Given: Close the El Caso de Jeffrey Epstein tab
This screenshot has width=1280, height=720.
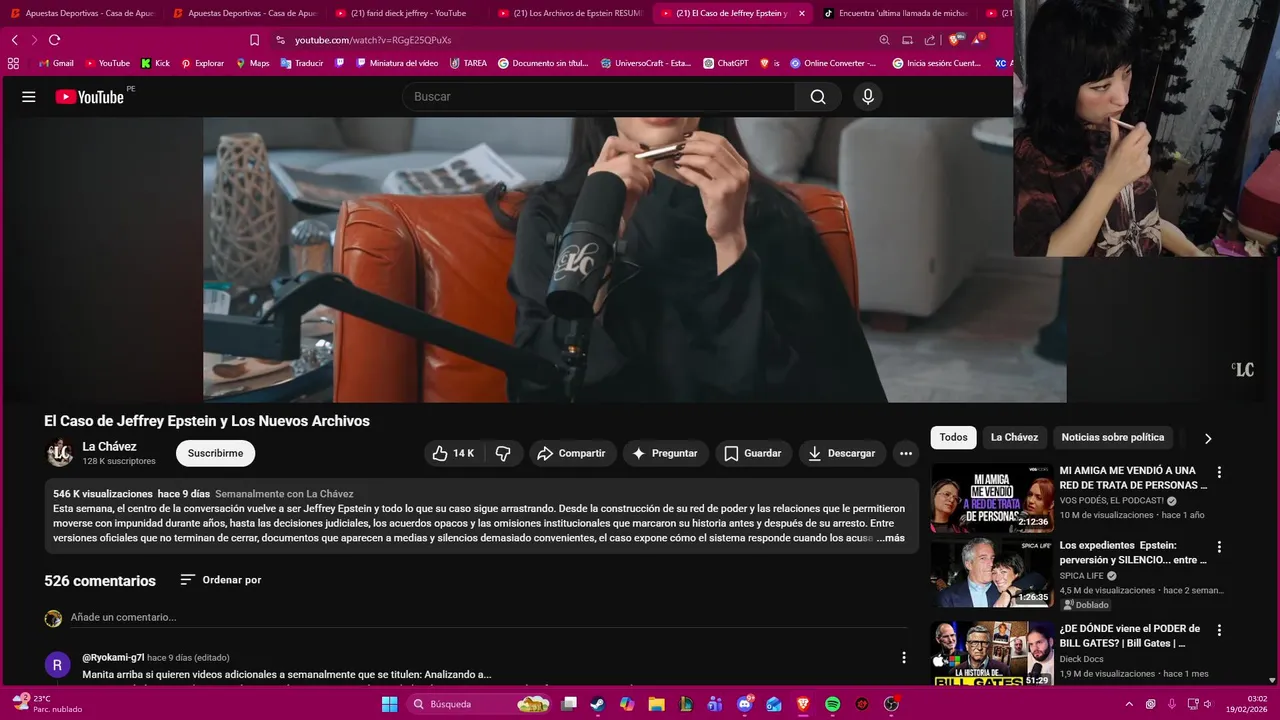Looking at the screenshot, I should click(801, 13).
